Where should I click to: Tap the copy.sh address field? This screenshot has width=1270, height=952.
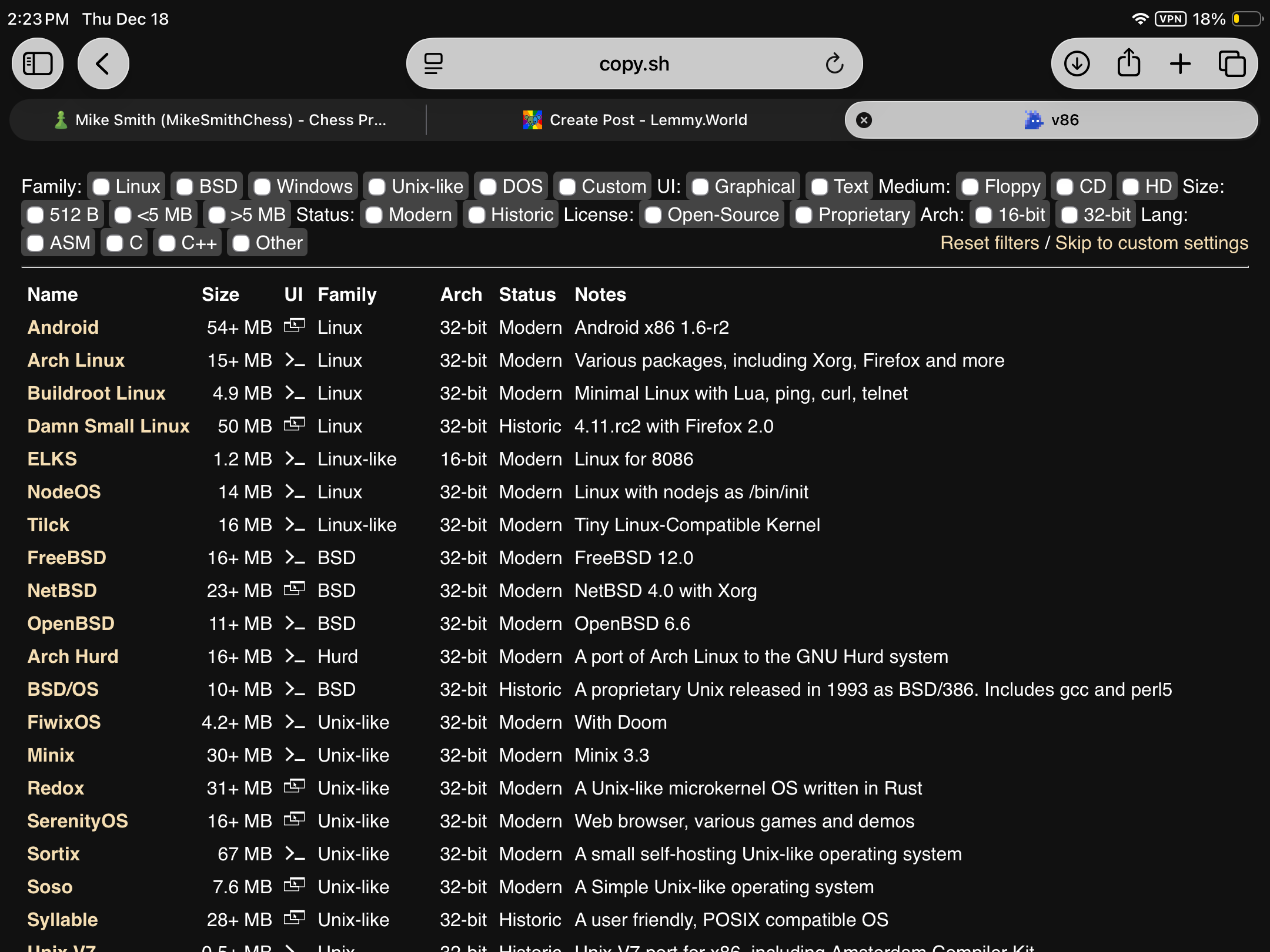tap(634, 63)
